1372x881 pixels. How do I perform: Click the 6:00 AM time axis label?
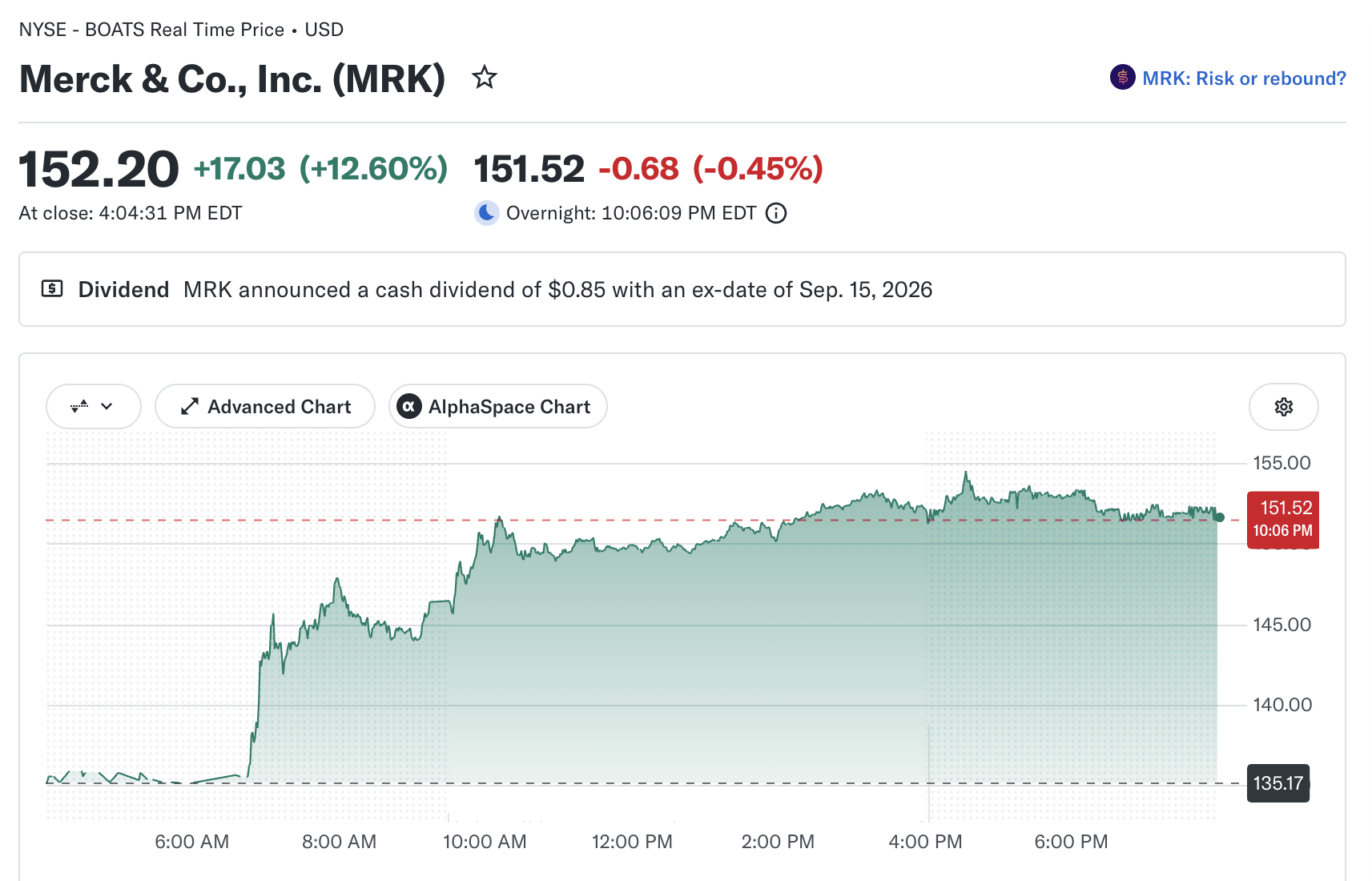tap(192, 842)
